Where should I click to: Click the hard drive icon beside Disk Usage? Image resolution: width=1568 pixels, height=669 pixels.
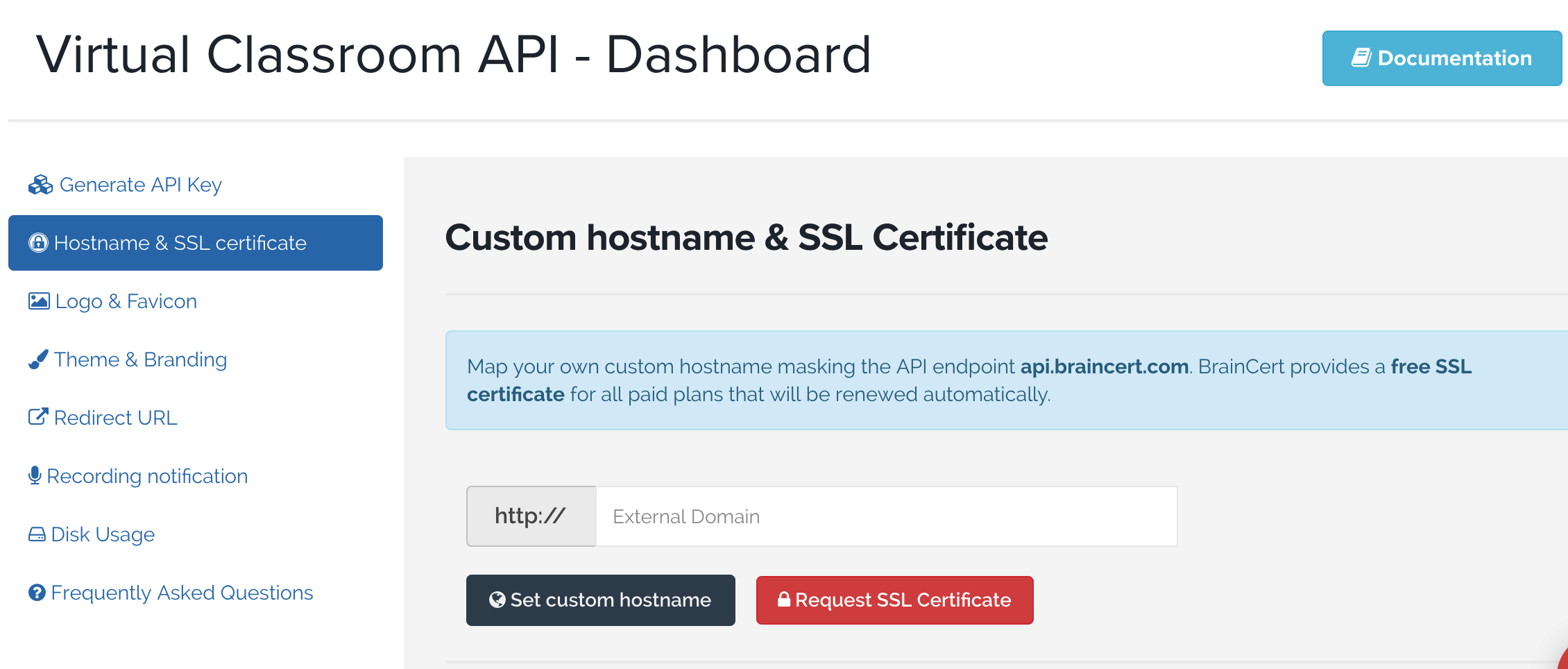pos(37,534)
